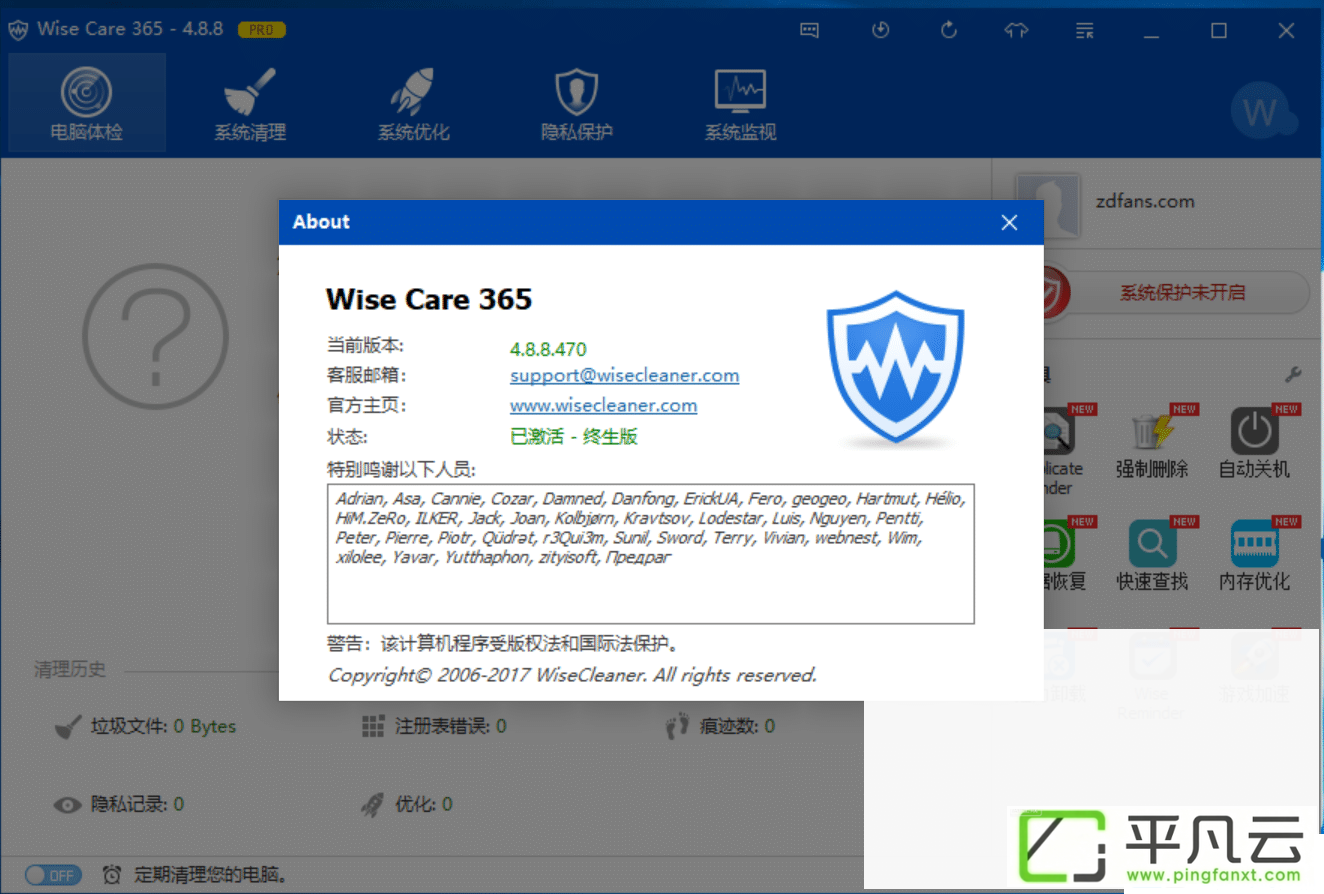Click the restore clock icon in title bar
The width and height of the screenshot is (1324, 894).
[880, 30]
